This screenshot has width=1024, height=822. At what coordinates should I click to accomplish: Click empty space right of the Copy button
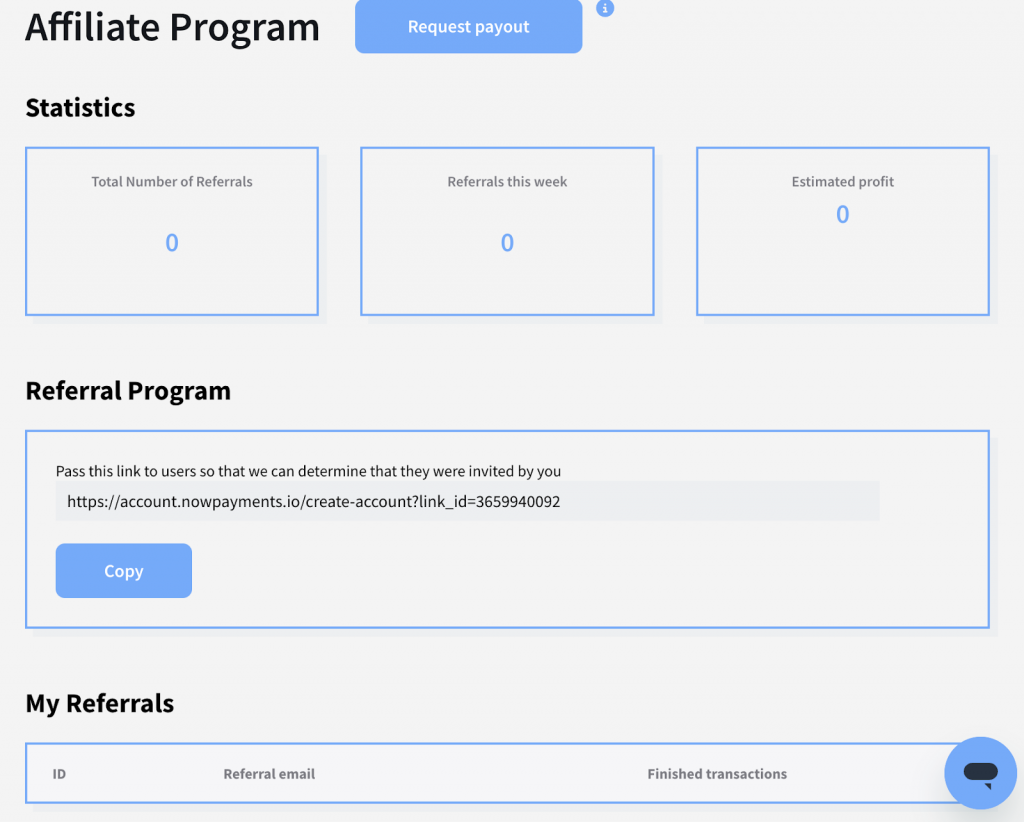tap(500, 571)
